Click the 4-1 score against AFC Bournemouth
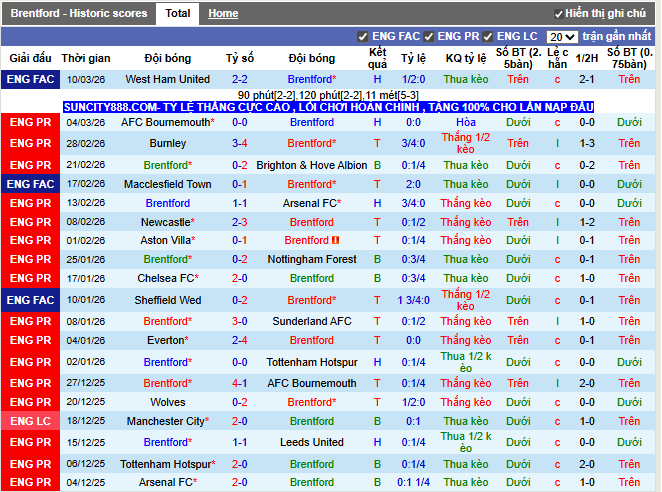Image resolution: width=662 pixels, height=492 pixels. point(240,383)
